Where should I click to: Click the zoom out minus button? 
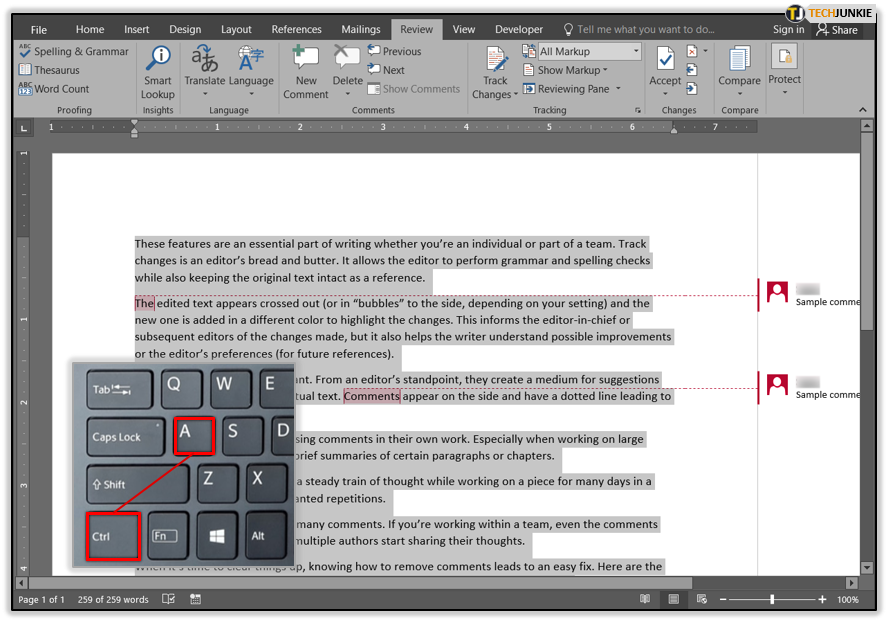point(723,599)
